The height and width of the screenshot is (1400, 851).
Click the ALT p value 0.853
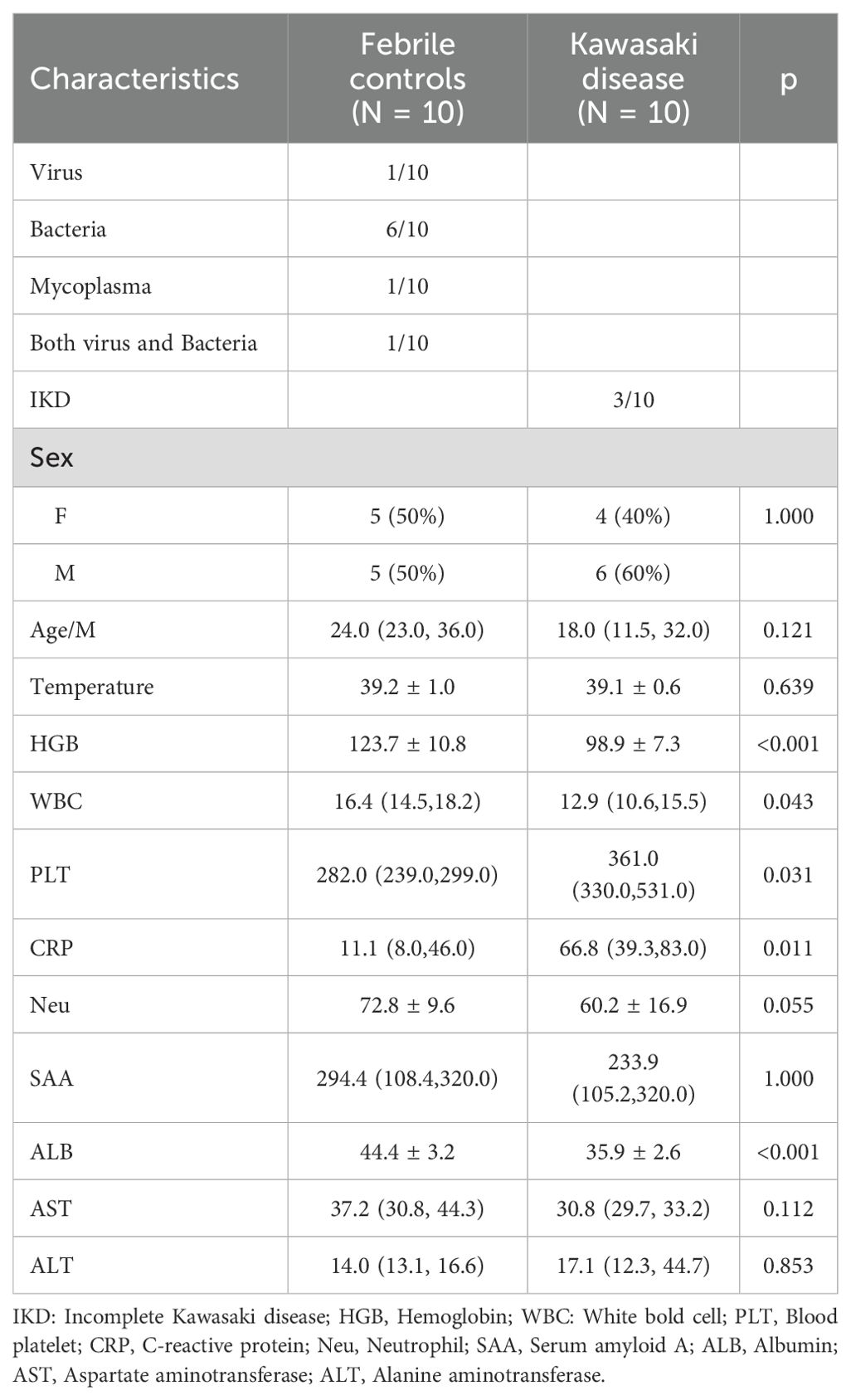[788, 1266]
